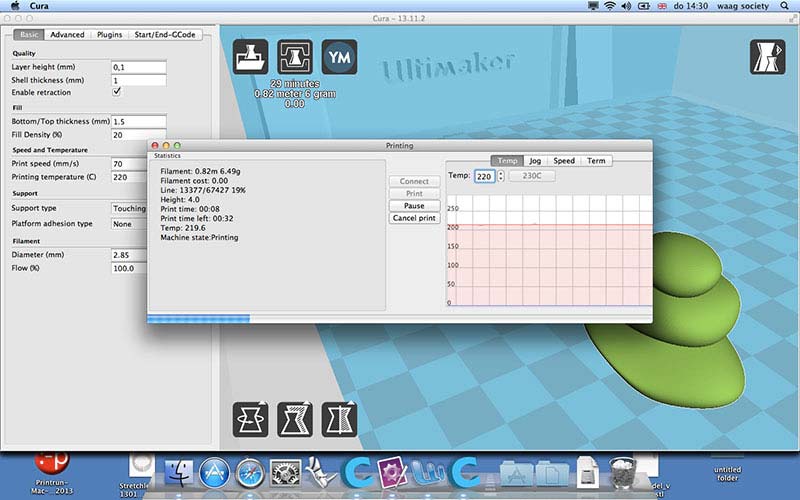Screen dimensions: 800x500
Task: Select the Scale model tool
Action: [295, 419]
